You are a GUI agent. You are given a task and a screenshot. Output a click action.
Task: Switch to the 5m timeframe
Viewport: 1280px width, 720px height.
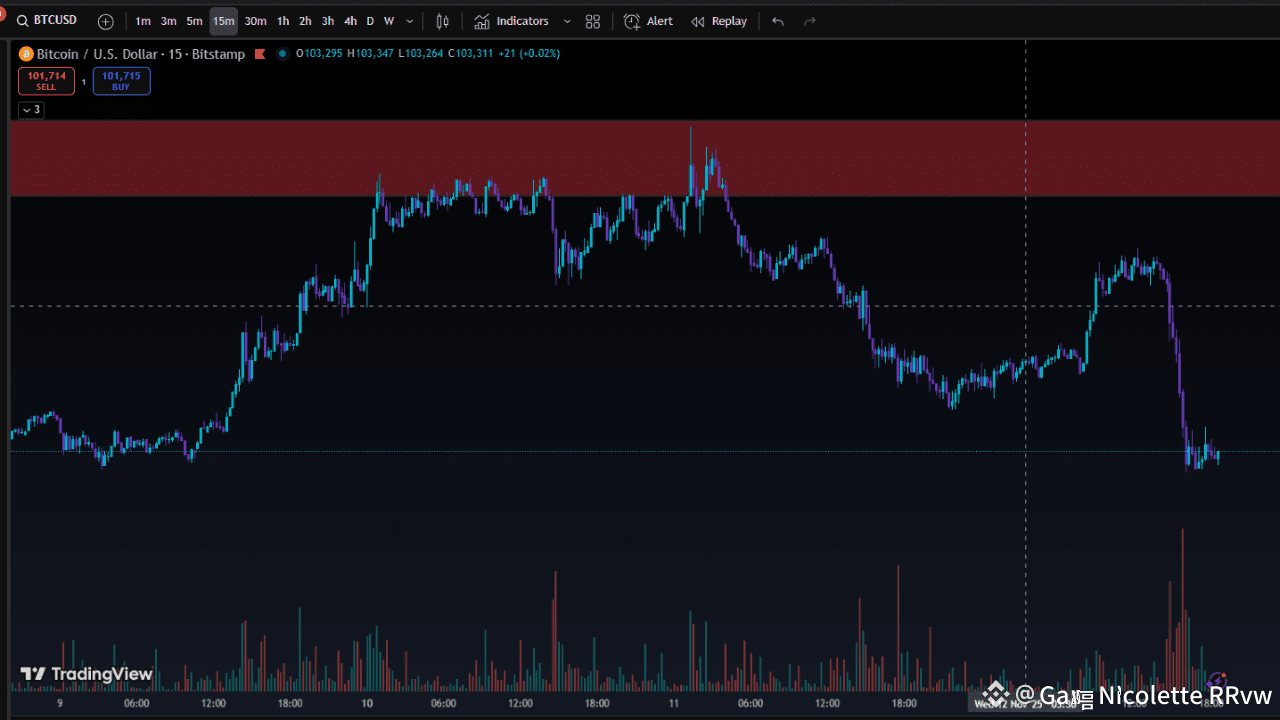[x=194, y=21]
